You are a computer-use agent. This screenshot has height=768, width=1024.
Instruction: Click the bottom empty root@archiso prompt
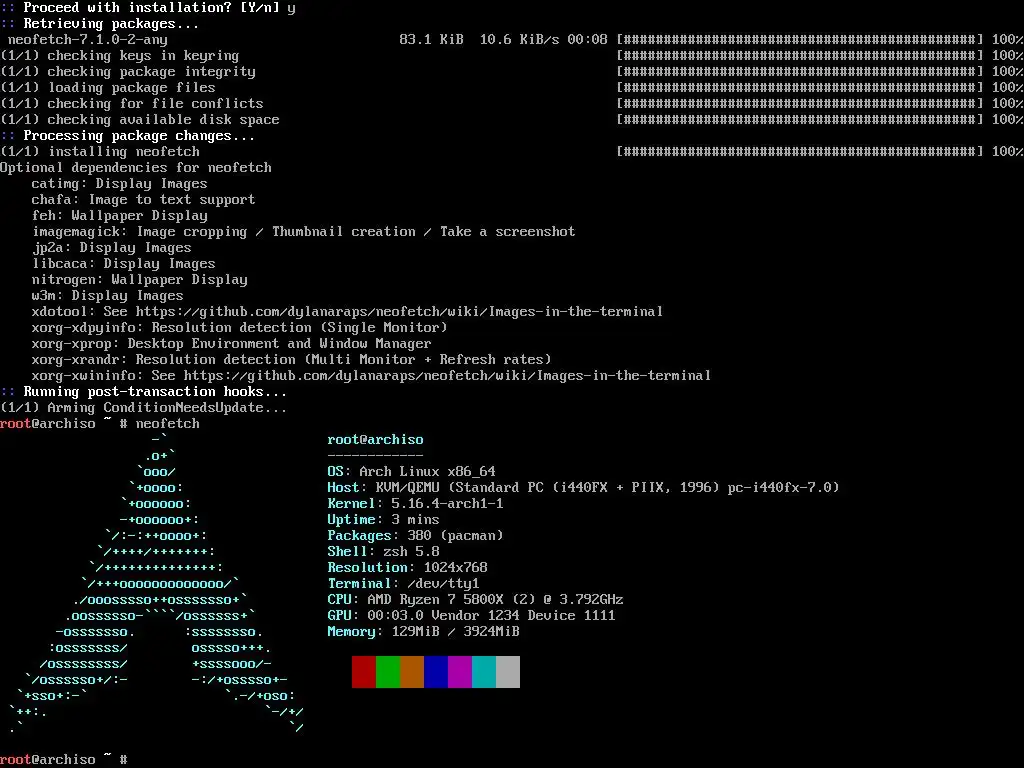pyautogui.click(x=64, y=760)
